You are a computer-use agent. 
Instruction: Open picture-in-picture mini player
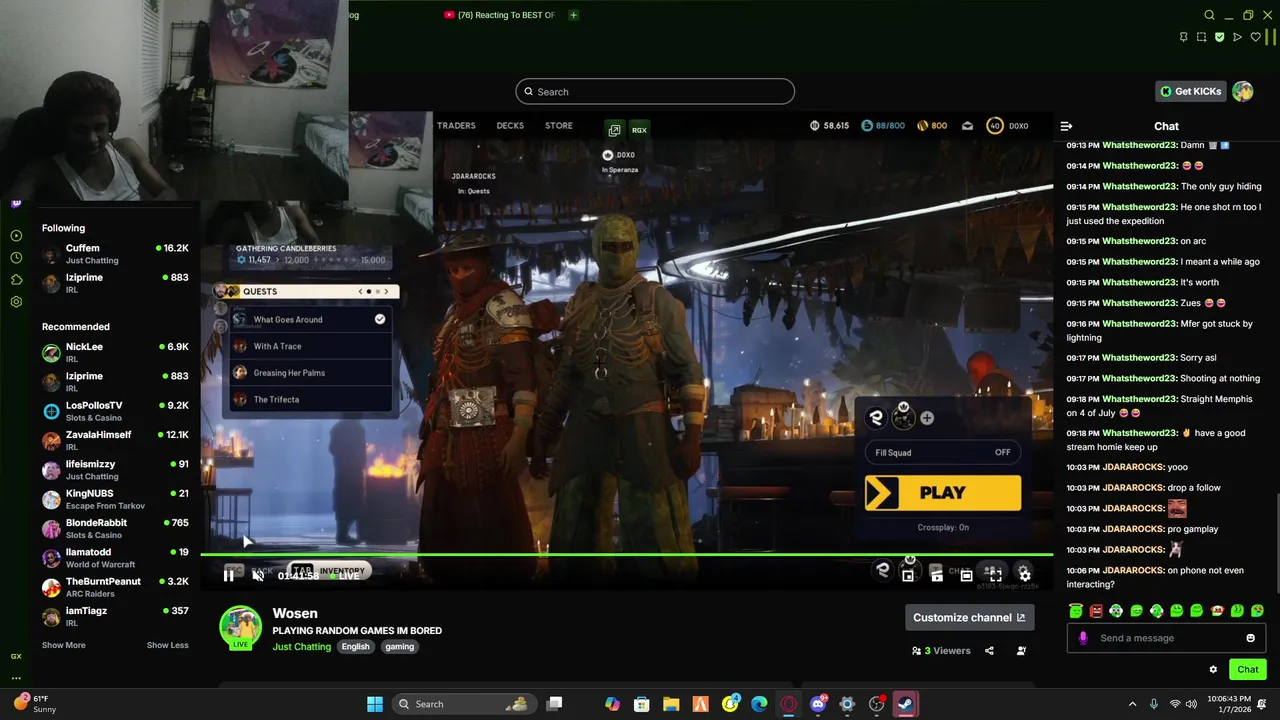908,575
